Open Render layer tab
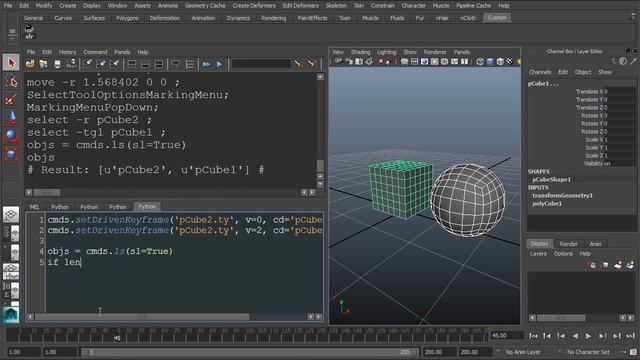The height and width of the screenshot is (360, 640). tap(568, 244)
